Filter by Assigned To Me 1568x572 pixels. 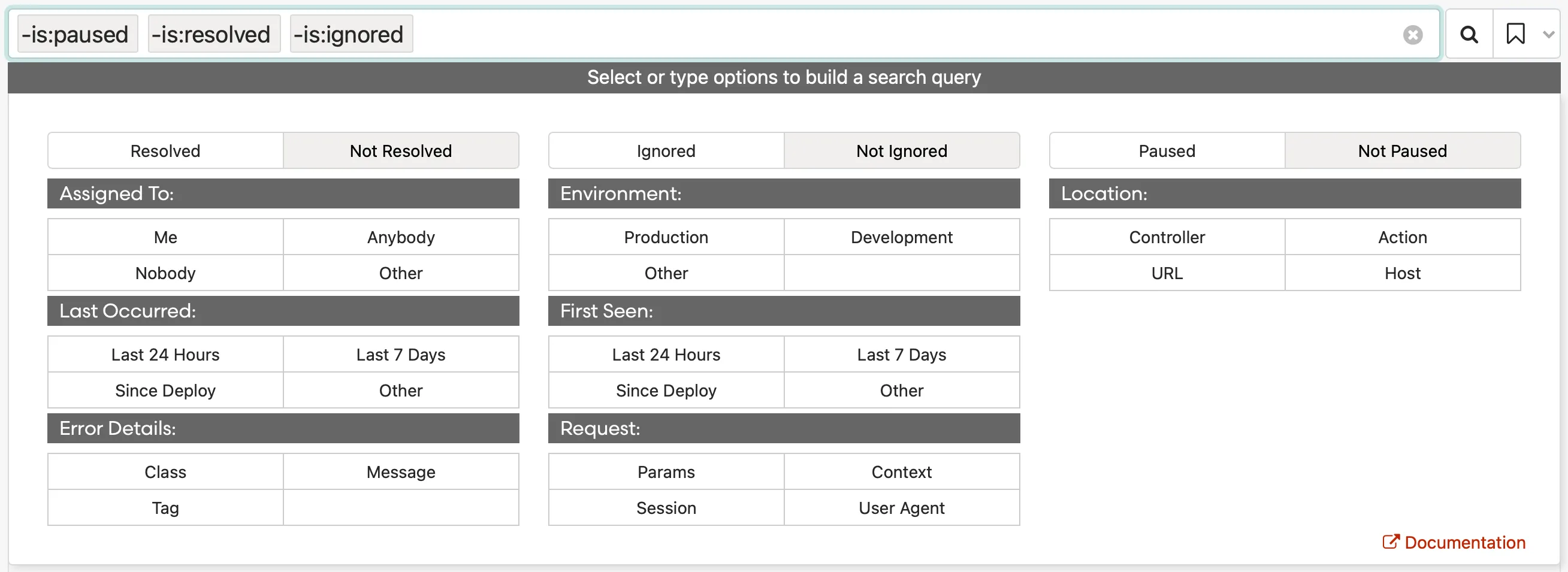(165, 237)
